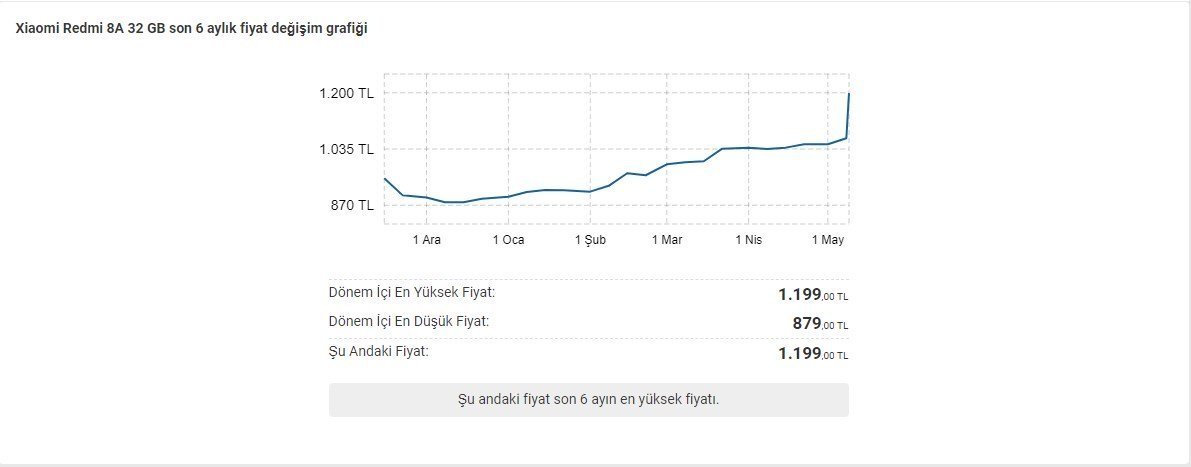Click the Xiaomi Redmi 8A chart title
The image size is (1191, 467).
pyautogui.click(x=191, y=29)
